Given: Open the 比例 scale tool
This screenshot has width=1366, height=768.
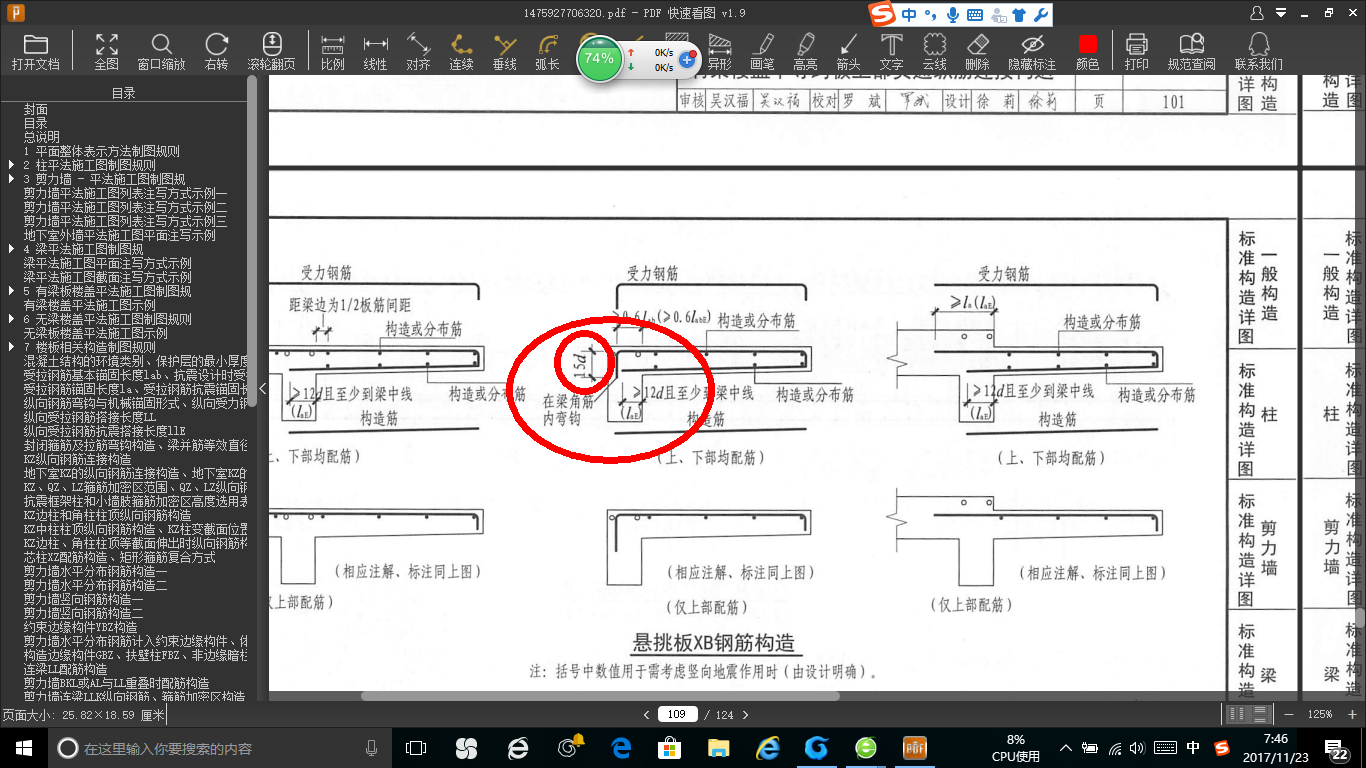Looking at the screenshot, I should pyautogui.click(x=333, y=52).
